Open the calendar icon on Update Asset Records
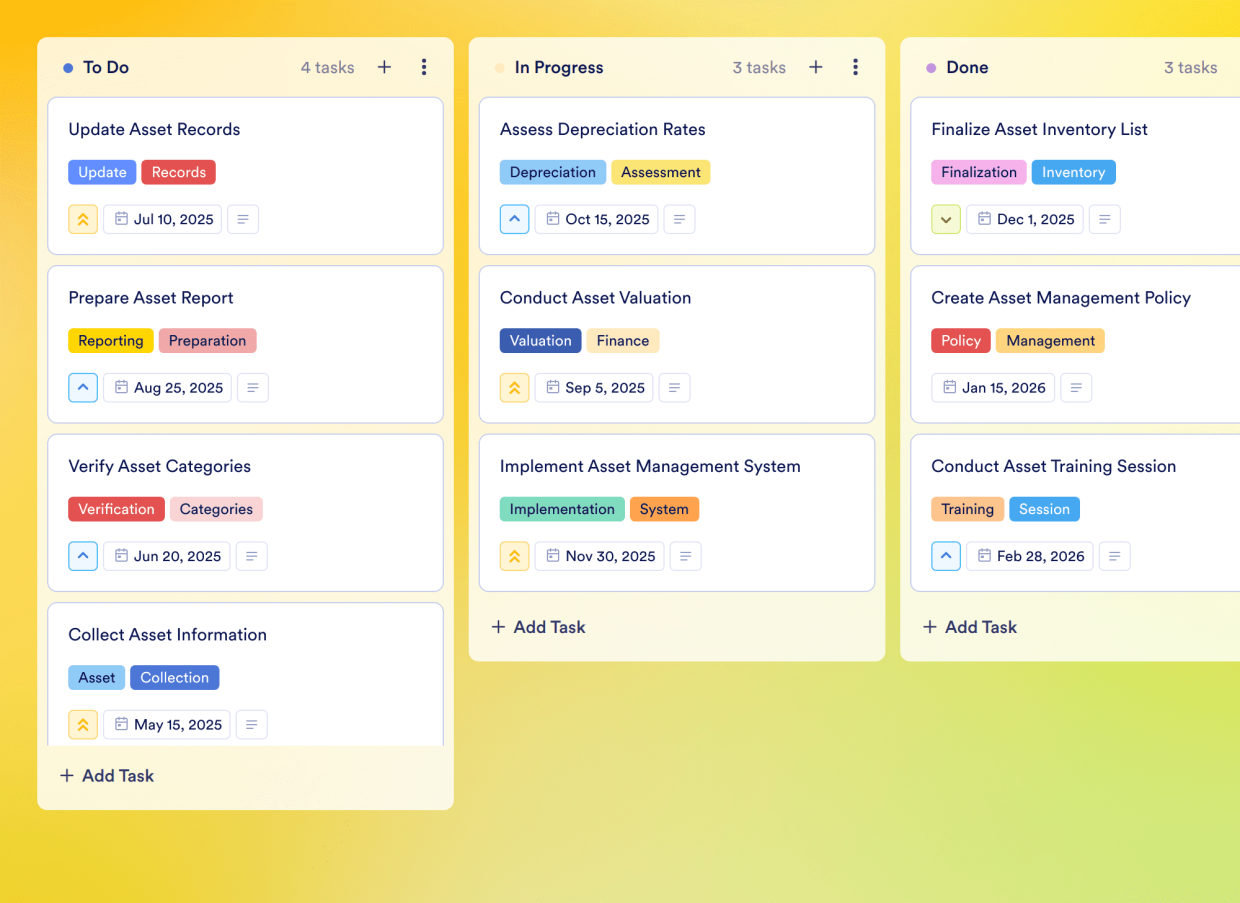 (x=122, y=219)
